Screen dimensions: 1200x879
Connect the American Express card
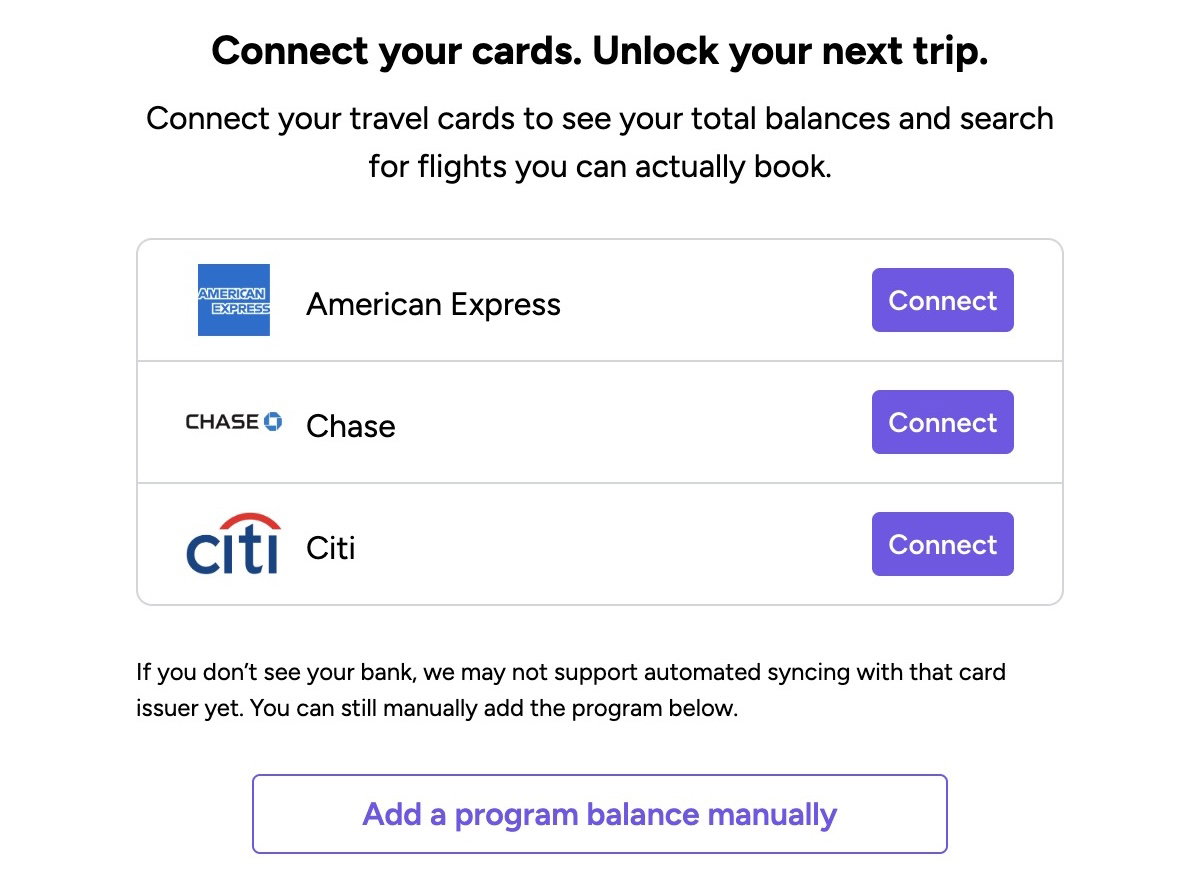pos(942,300)
